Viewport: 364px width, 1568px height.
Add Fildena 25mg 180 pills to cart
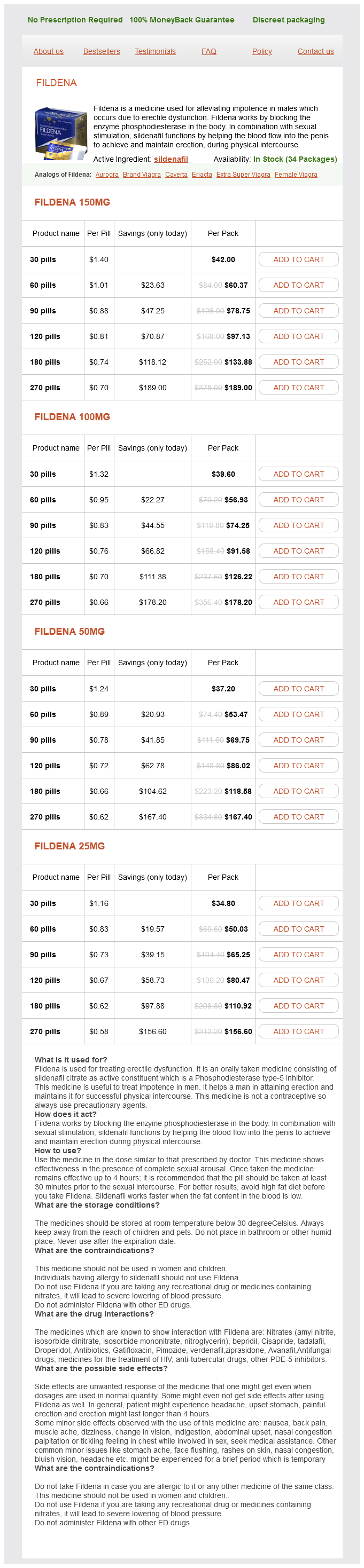pyautogui.click(x=298, y=1006)
